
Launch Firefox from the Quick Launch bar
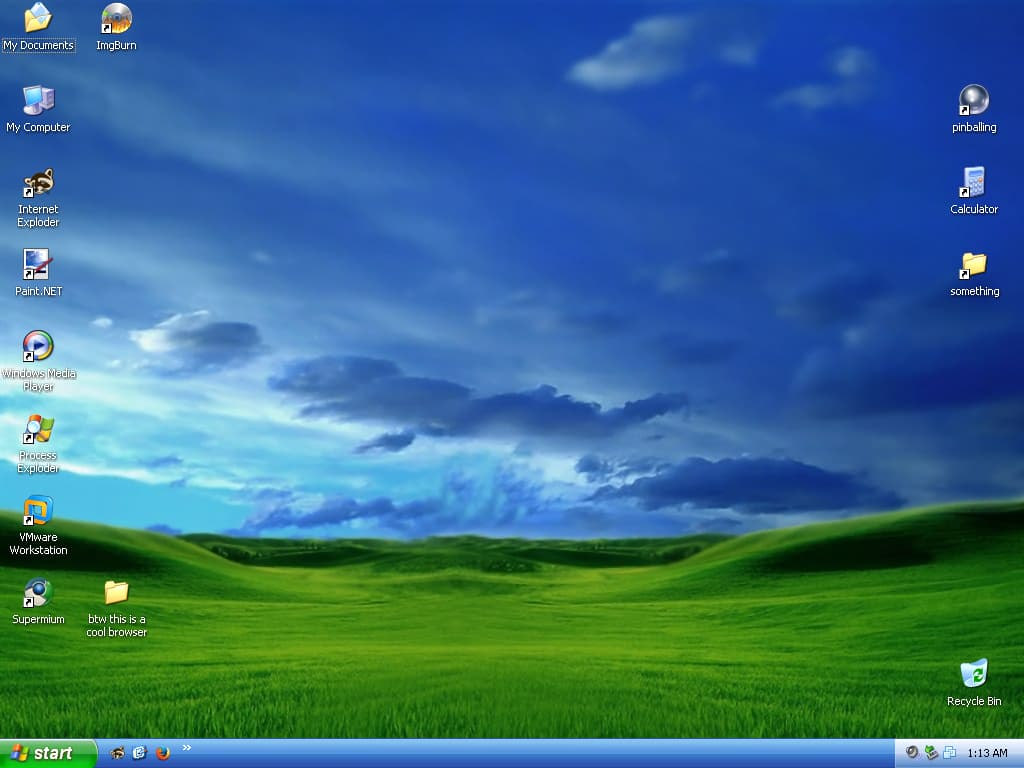tap(162, 753)
